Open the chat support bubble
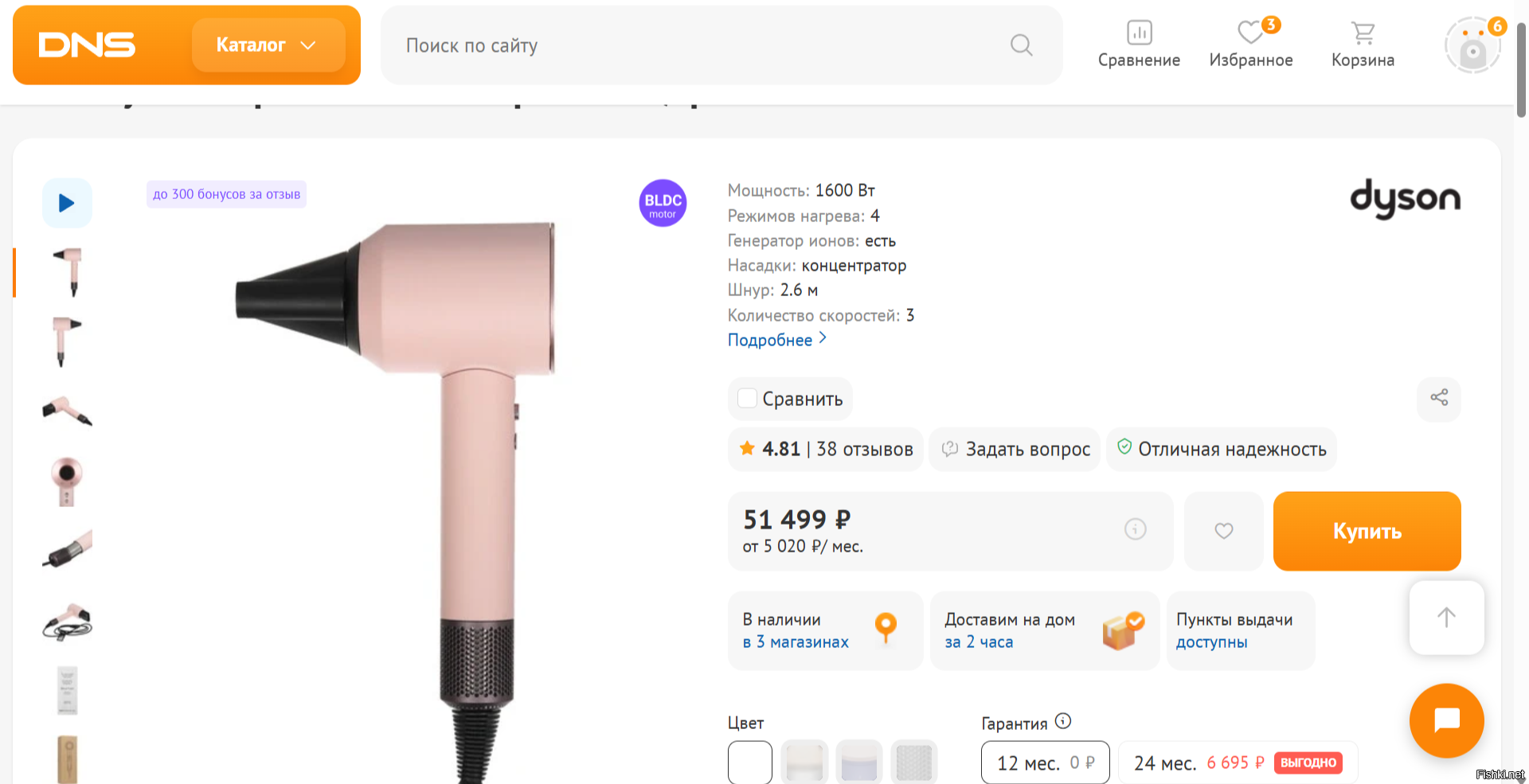This screenshot has height=784, width=1529. 1446,720
